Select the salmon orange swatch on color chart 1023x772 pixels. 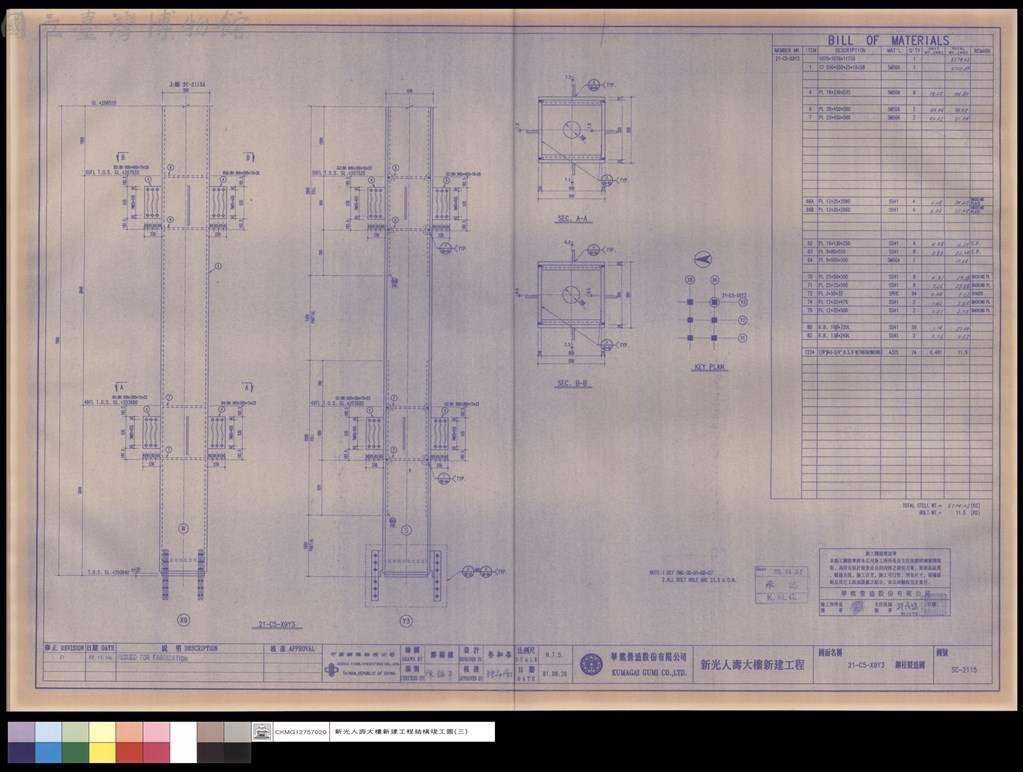129,732
